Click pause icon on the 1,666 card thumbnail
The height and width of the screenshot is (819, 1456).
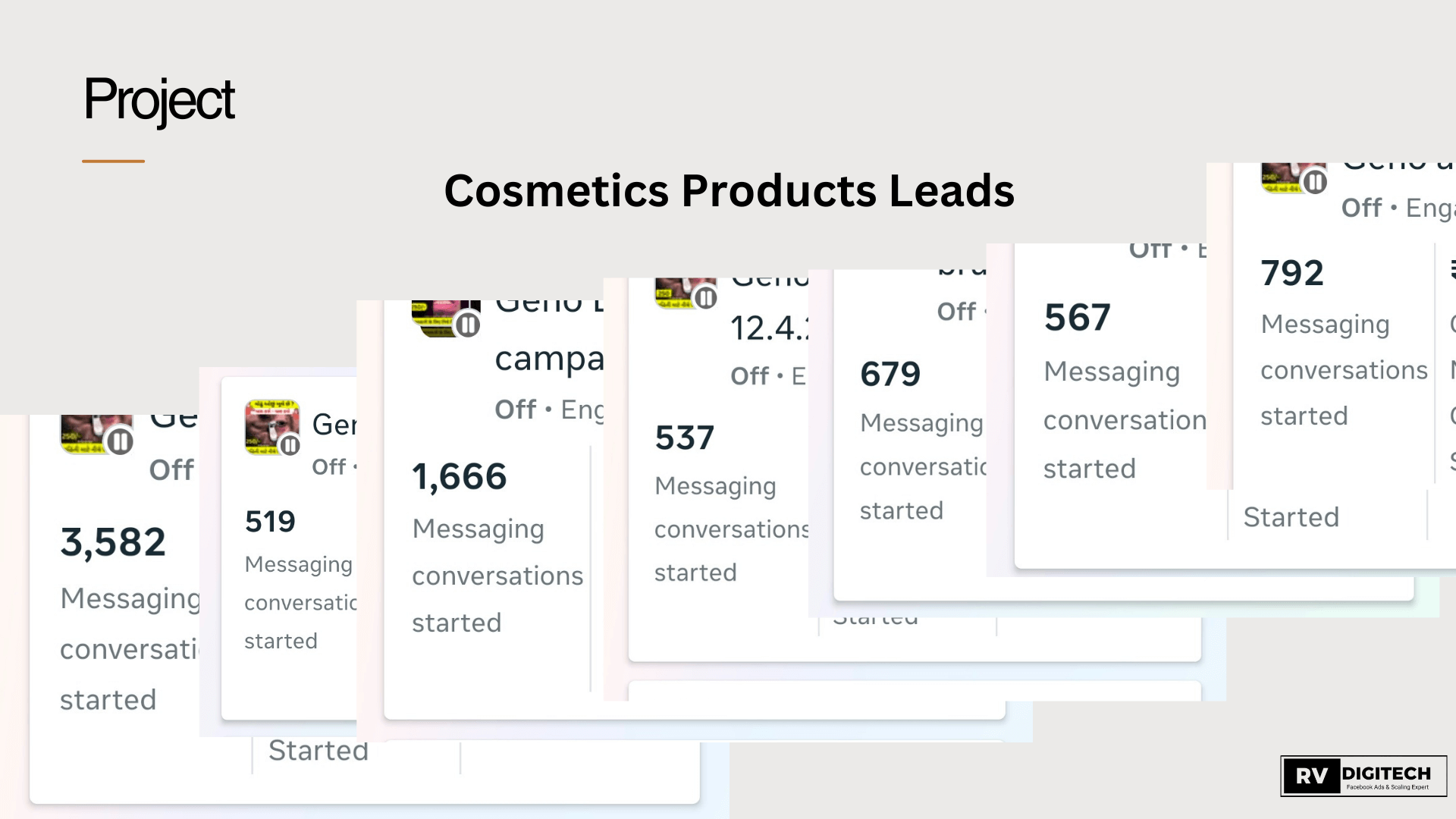click(468, 325)
